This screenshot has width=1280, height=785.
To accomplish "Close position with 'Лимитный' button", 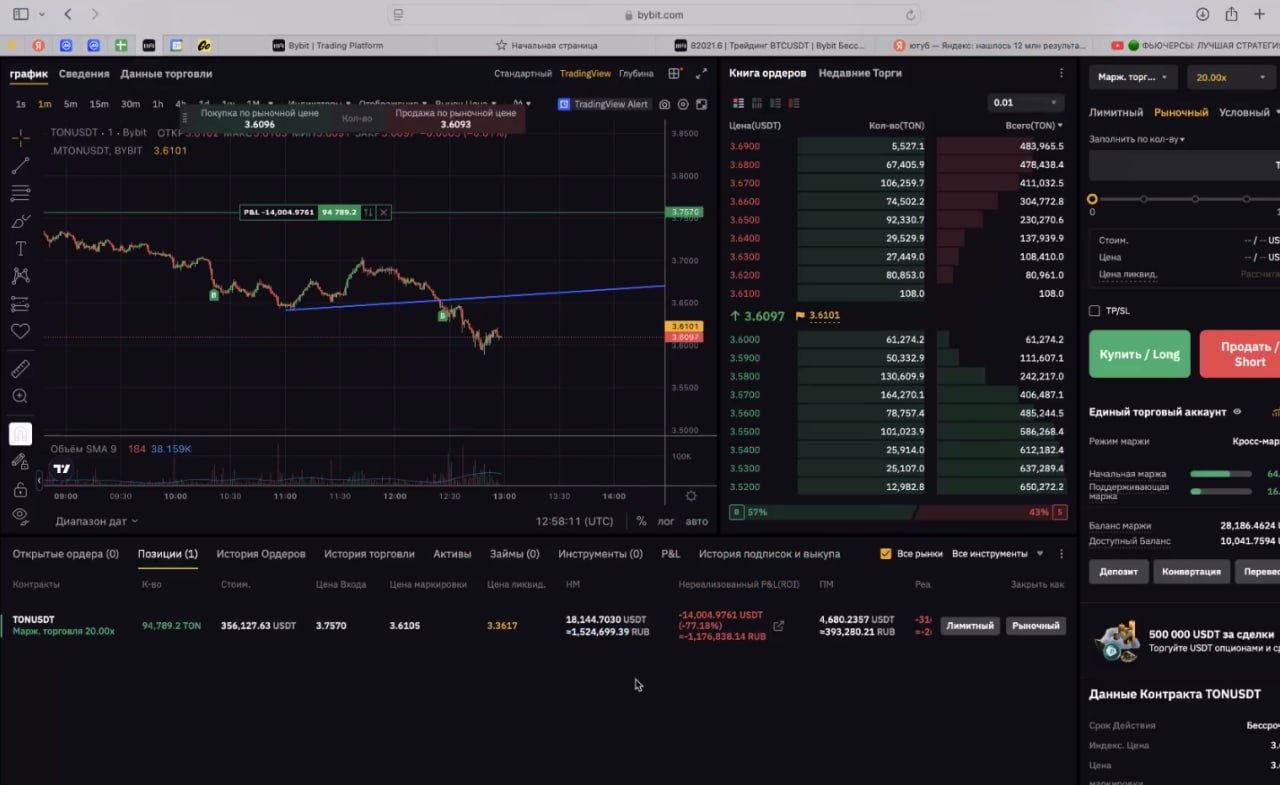I will click(x=970, y=626).
